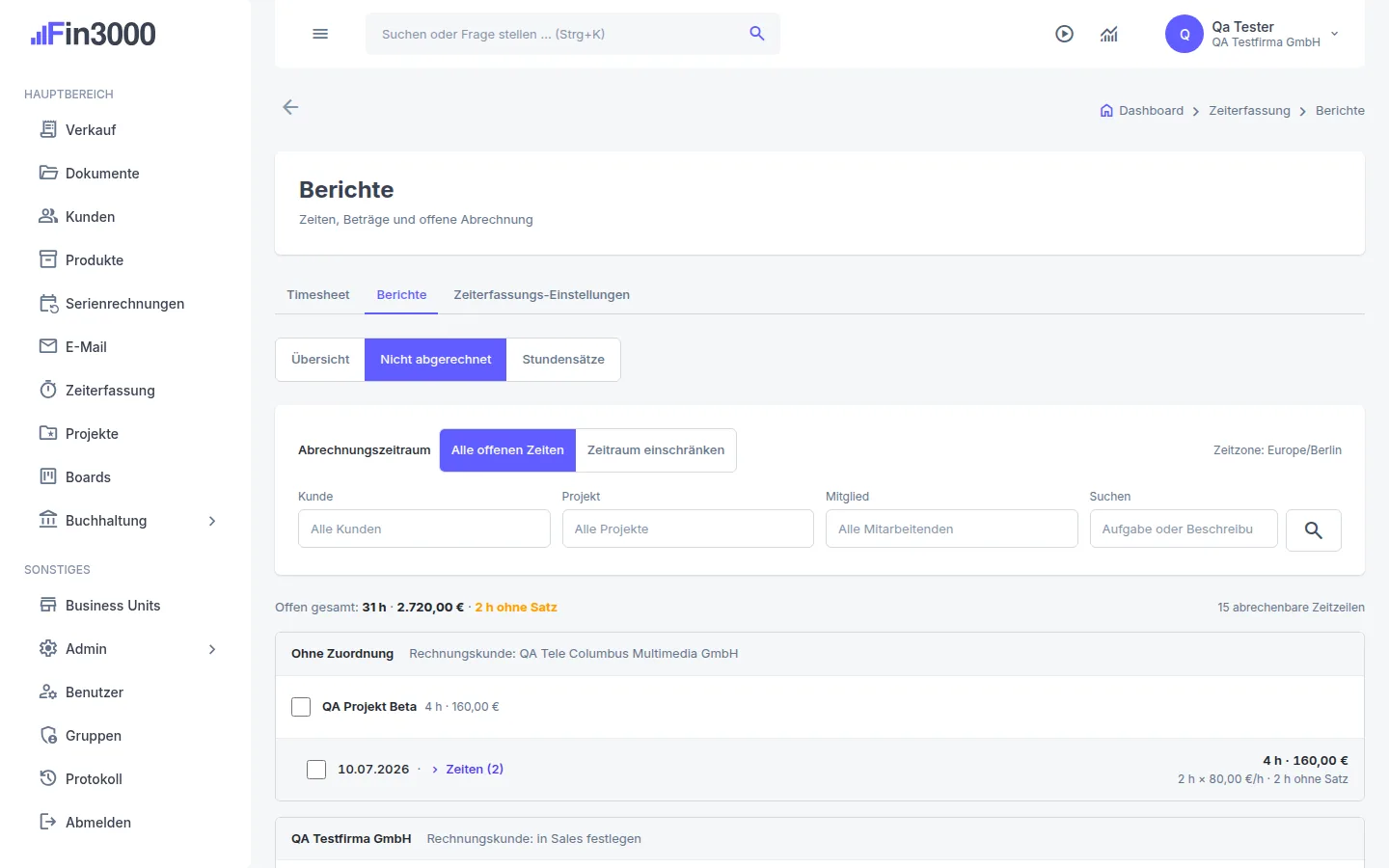Screen dimensions: 1389x868
Task: Click 'QA Testfirma GmbH' group header
Action: (x=351, y=839)
